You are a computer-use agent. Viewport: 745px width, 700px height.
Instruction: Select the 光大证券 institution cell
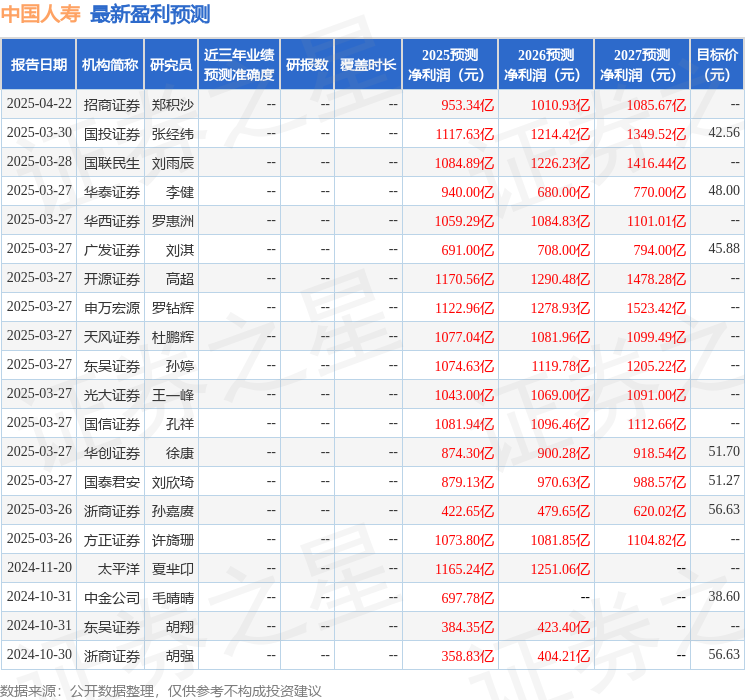coord(112,395)
